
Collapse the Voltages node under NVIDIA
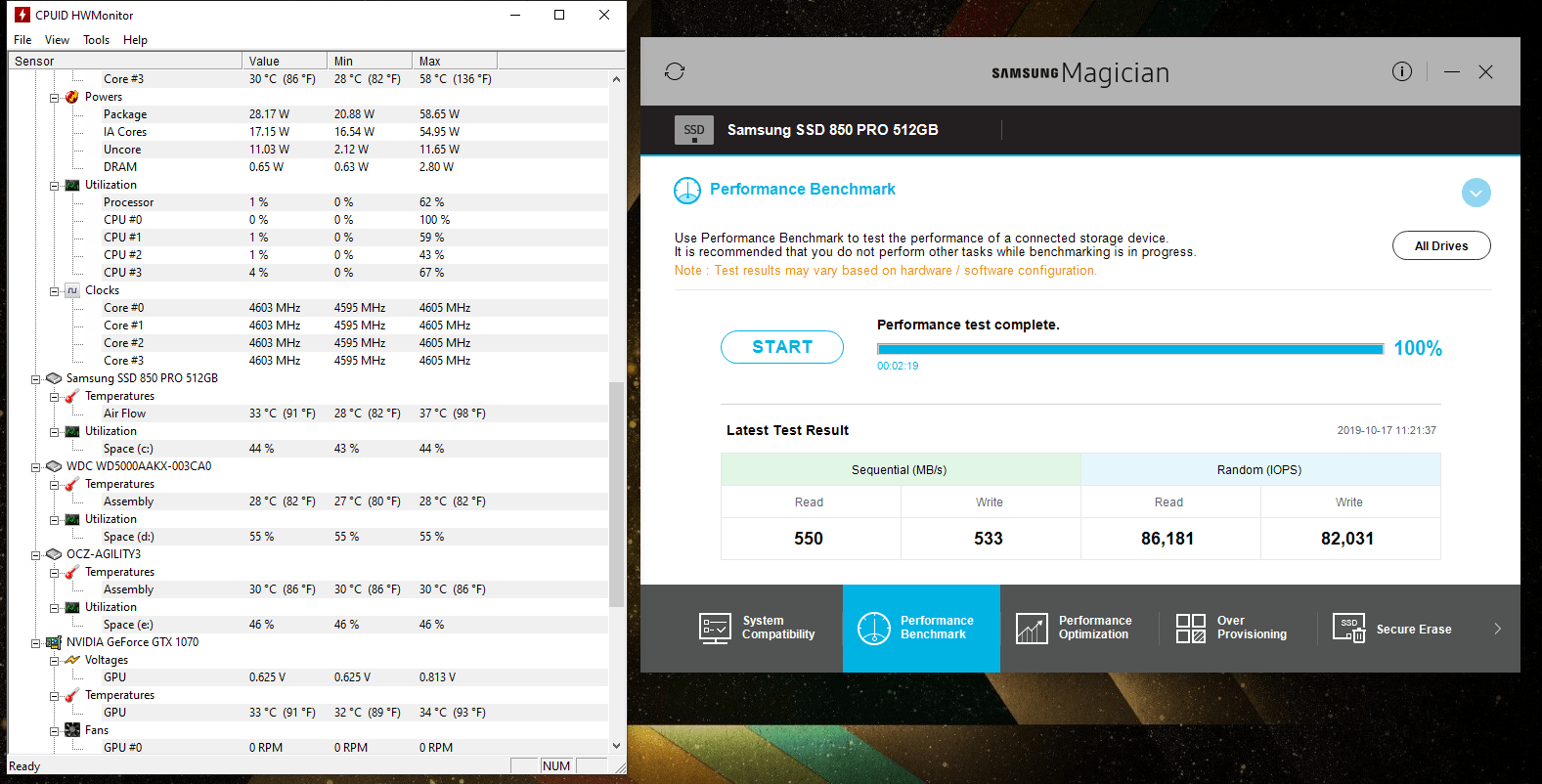55,661
